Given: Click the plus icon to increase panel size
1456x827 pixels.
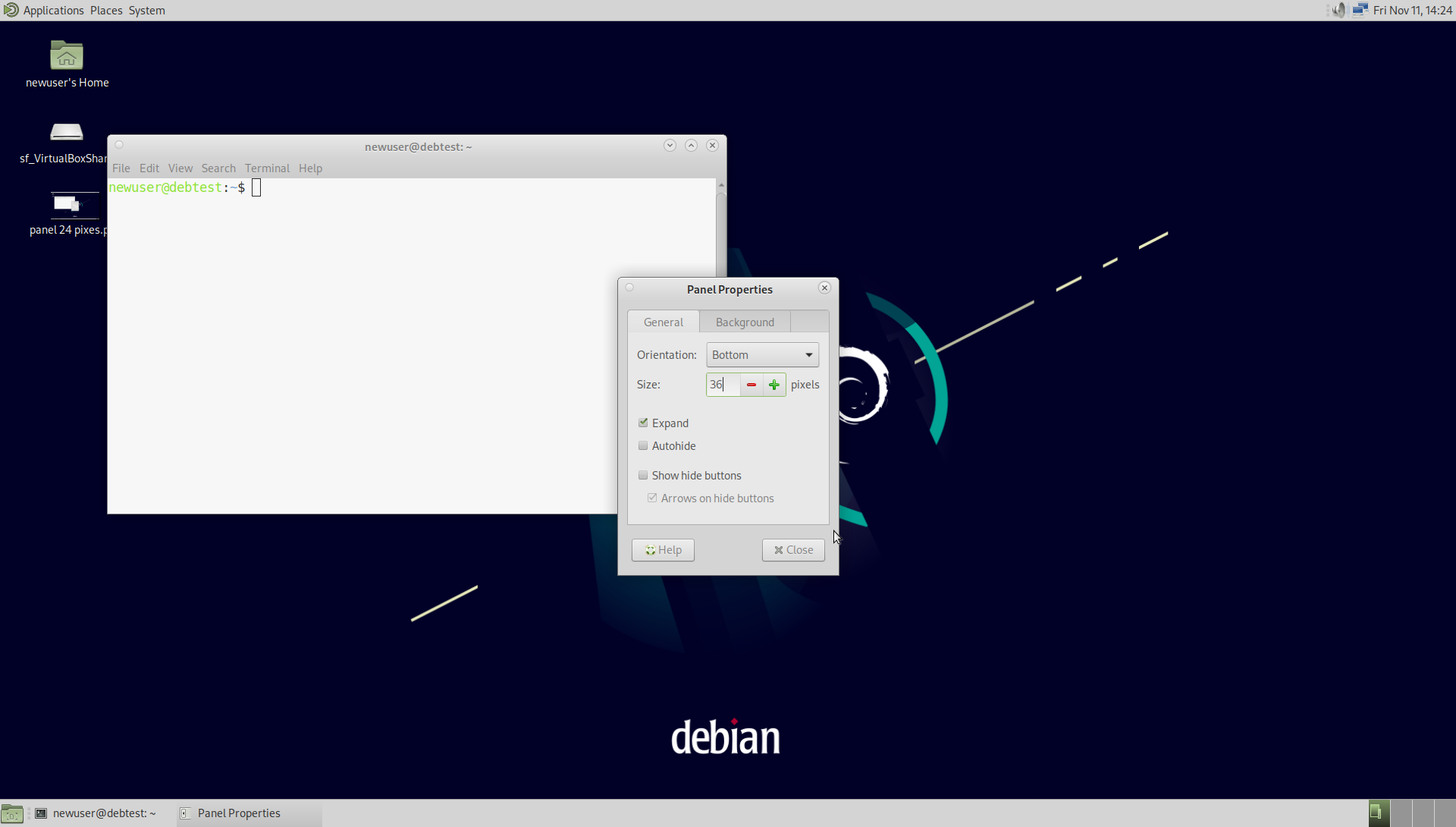Looking at the screenshot, I should pos(774,385).
